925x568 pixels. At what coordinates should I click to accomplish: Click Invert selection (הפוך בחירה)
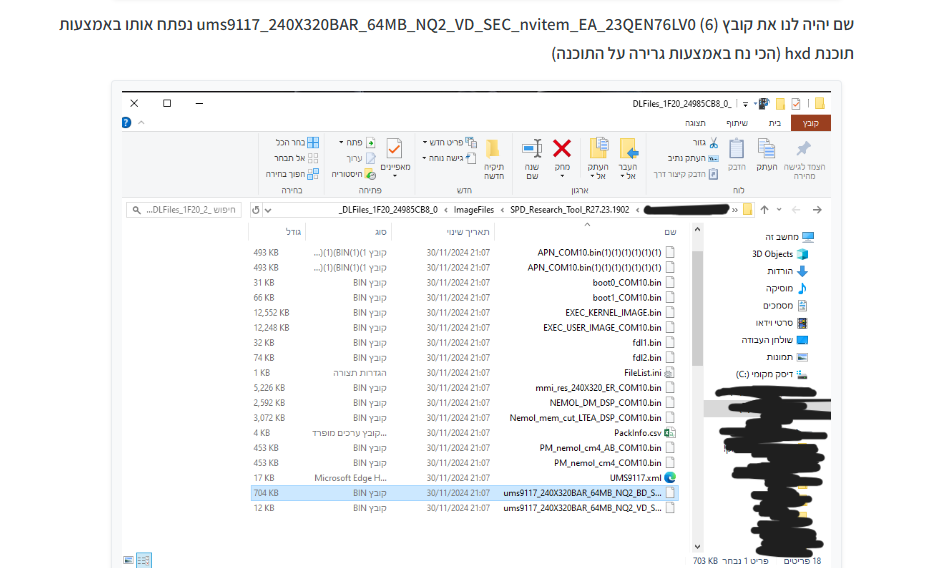point(293,174)
